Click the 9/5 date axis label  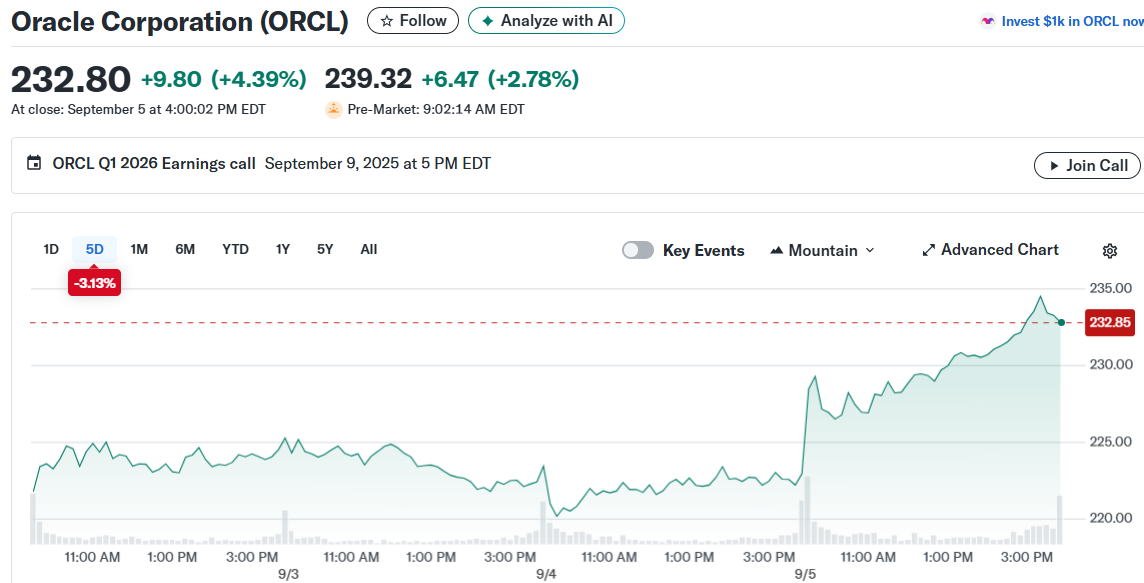[x=805, y=574]
